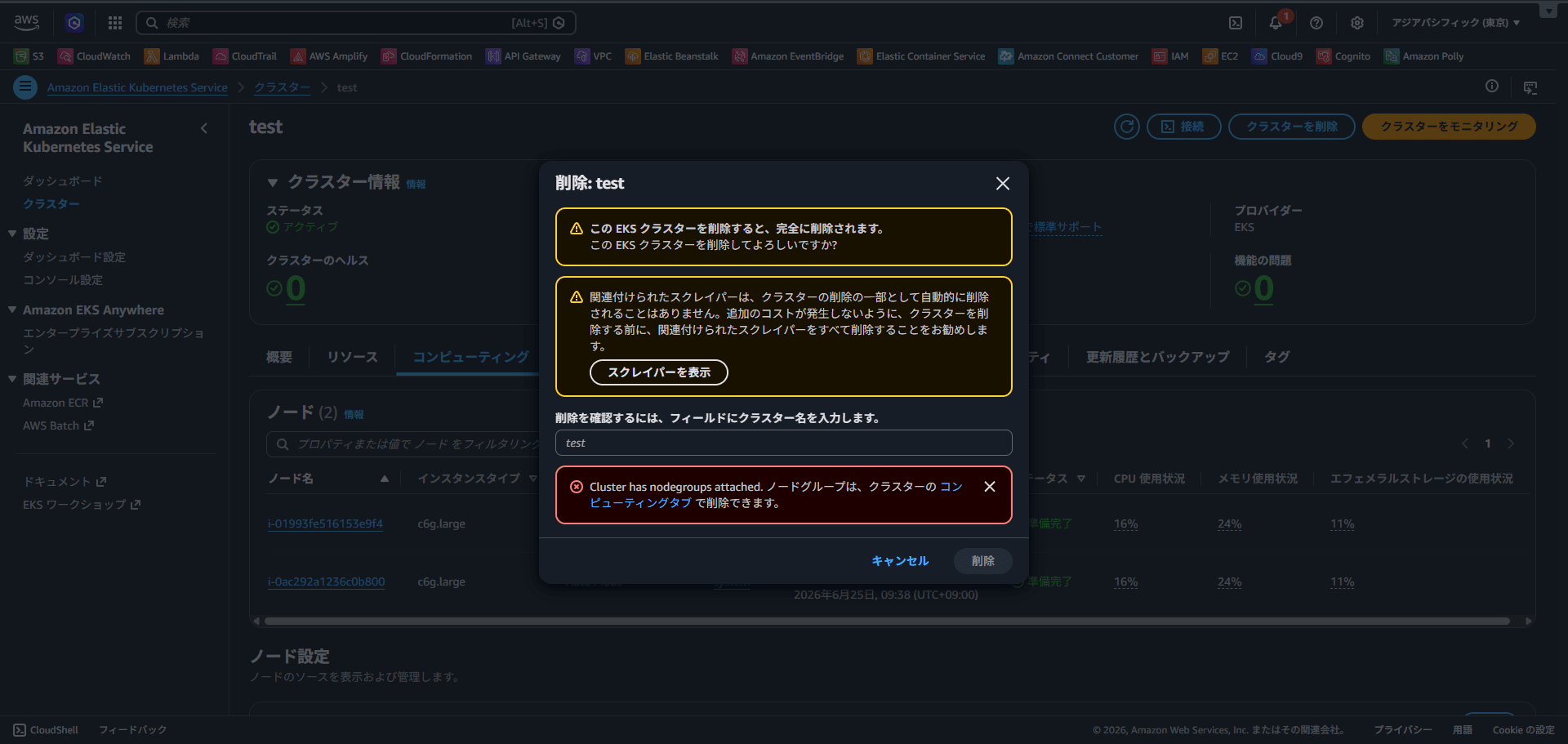The image size is (1568, 744).
Task: Open CloudWatch shortcut in favorites bar
Action: click(94, 56)
